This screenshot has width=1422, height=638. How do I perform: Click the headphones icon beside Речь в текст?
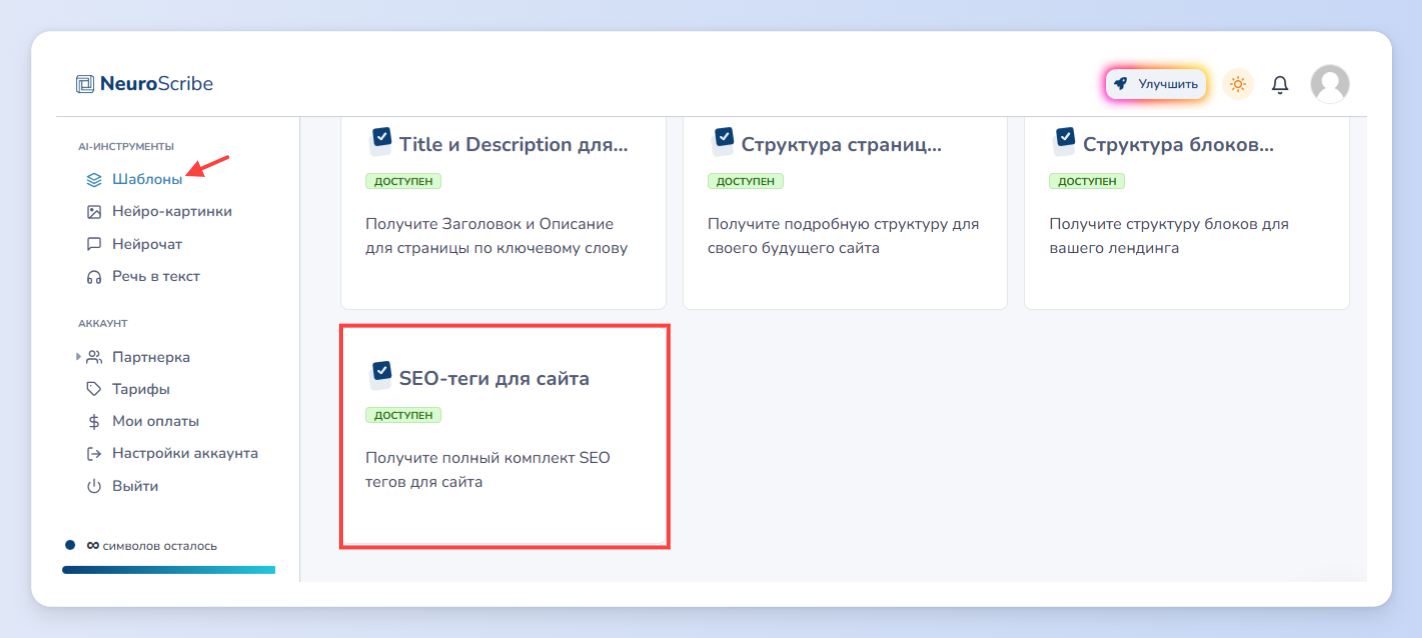pos(94,276)
